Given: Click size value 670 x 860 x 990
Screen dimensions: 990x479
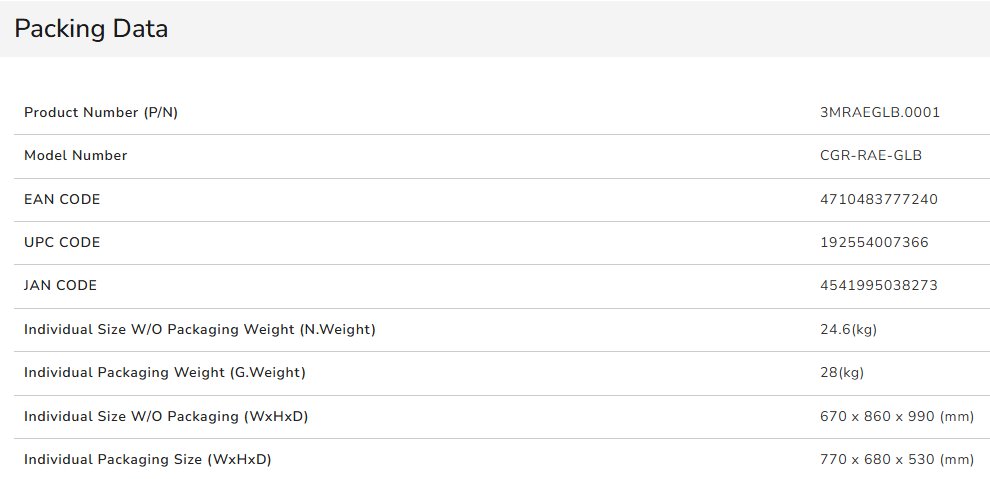Looking at the screenshot, I should point(896,416).
